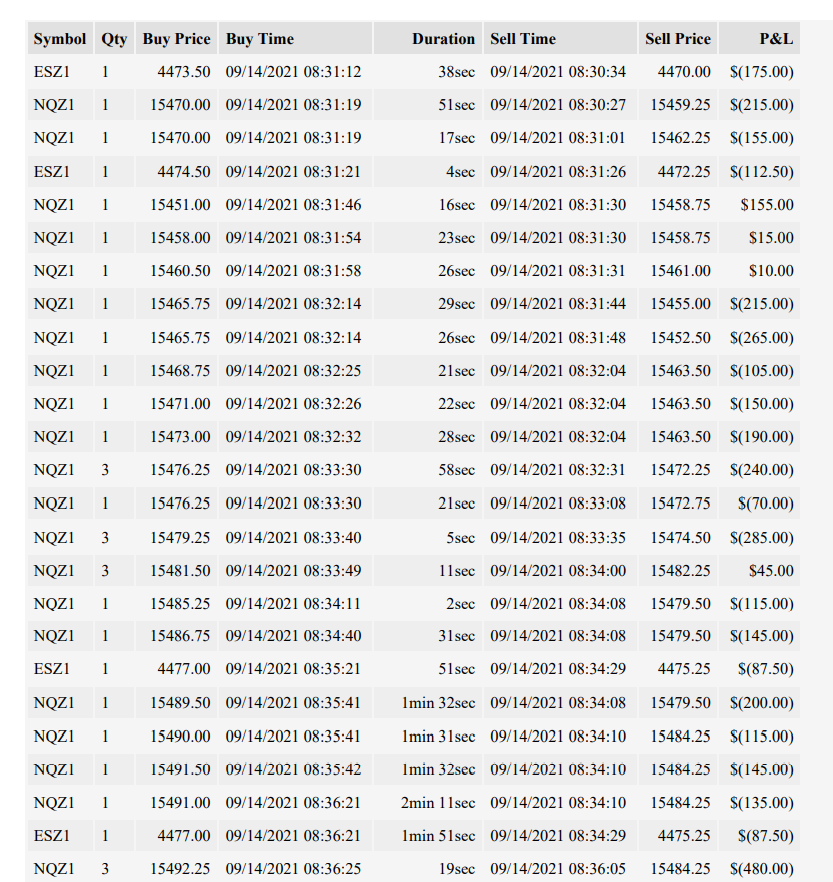Select the Buy Price column header

(x=176, y=38)
